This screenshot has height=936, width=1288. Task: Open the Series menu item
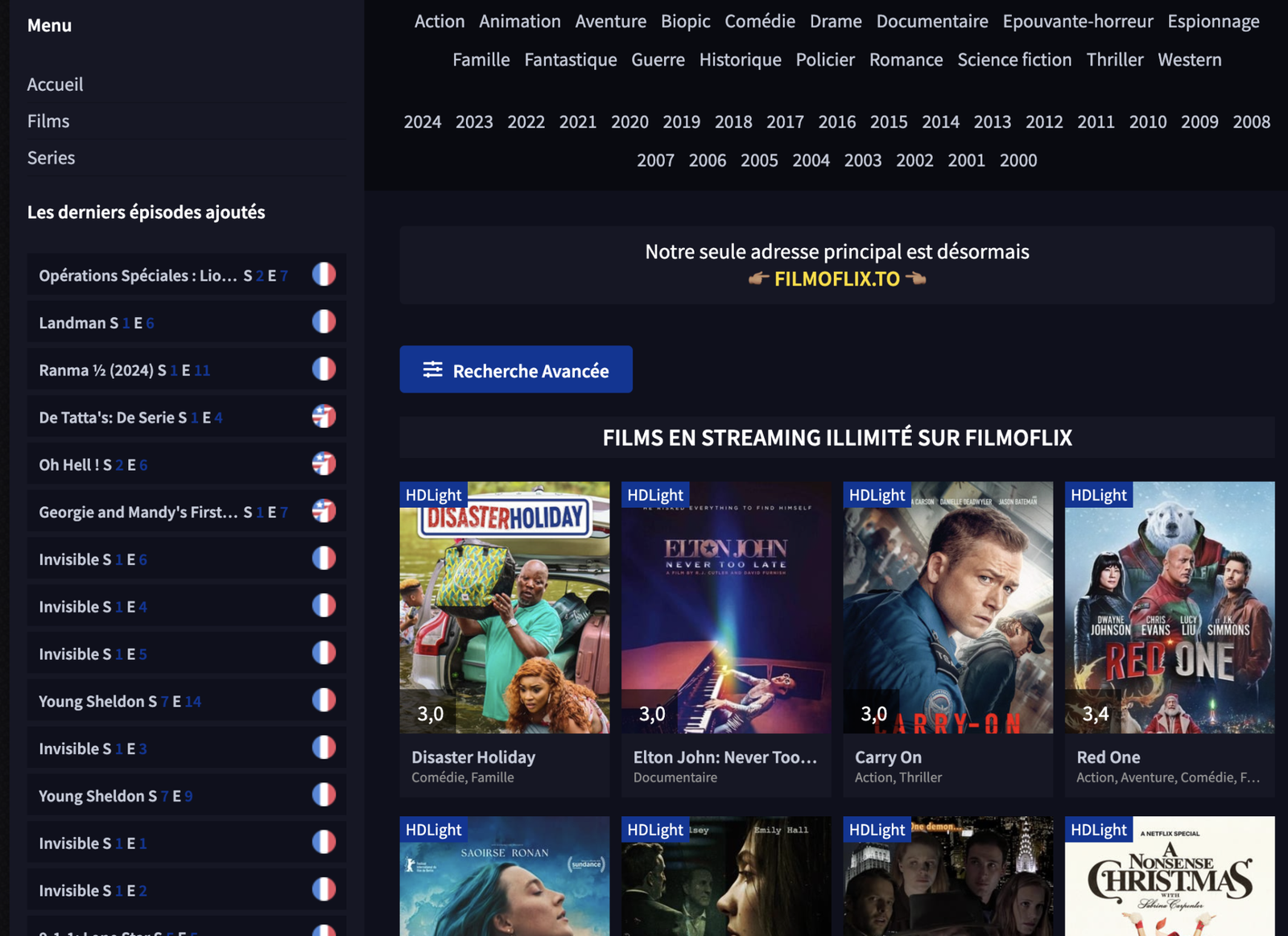[x=51, y=158]
